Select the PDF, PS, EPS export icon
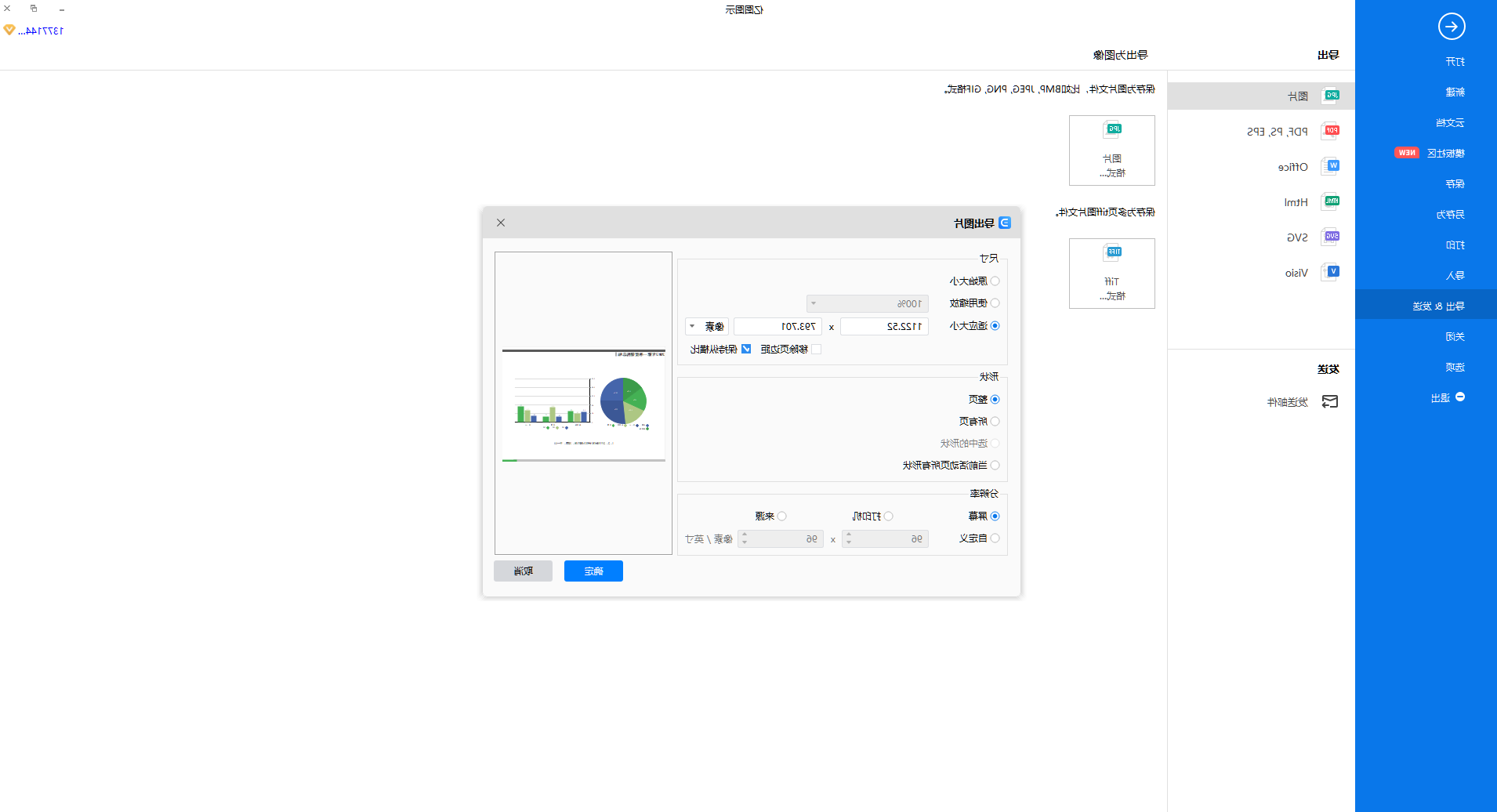Image resolution: width=1497 pixels, height=812 pixels. click(x=1331, y=131)
